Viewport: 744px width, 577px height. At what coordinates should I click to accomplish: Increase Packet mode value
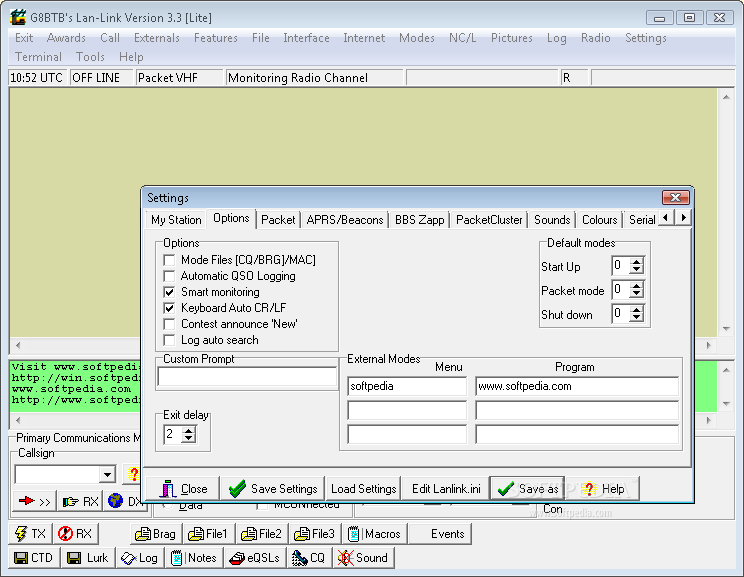point(636,285)
